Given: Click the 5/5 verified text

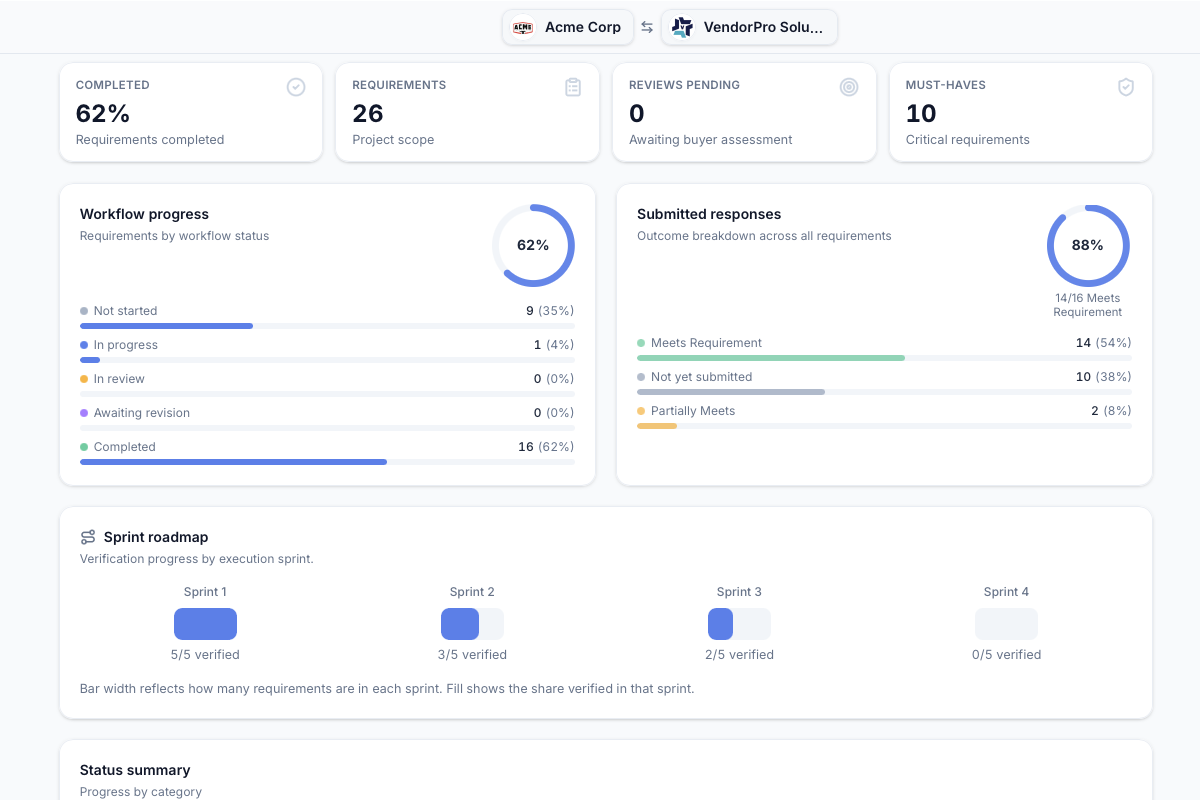Looking at the screenshot, I should [205, 655].
